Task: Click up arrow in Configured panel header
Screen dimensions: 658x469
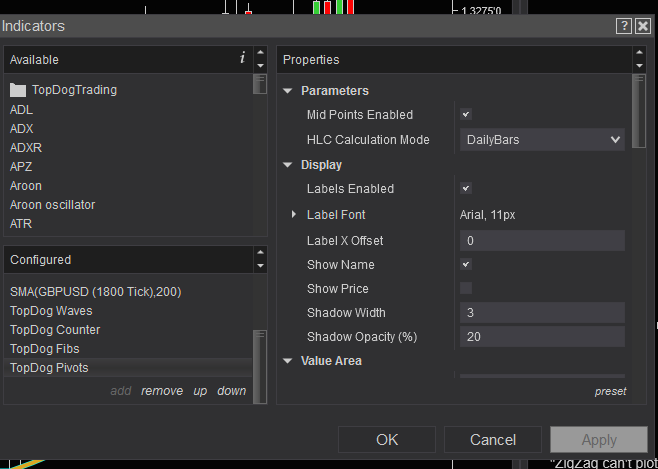Action: [x=260, y=253]
